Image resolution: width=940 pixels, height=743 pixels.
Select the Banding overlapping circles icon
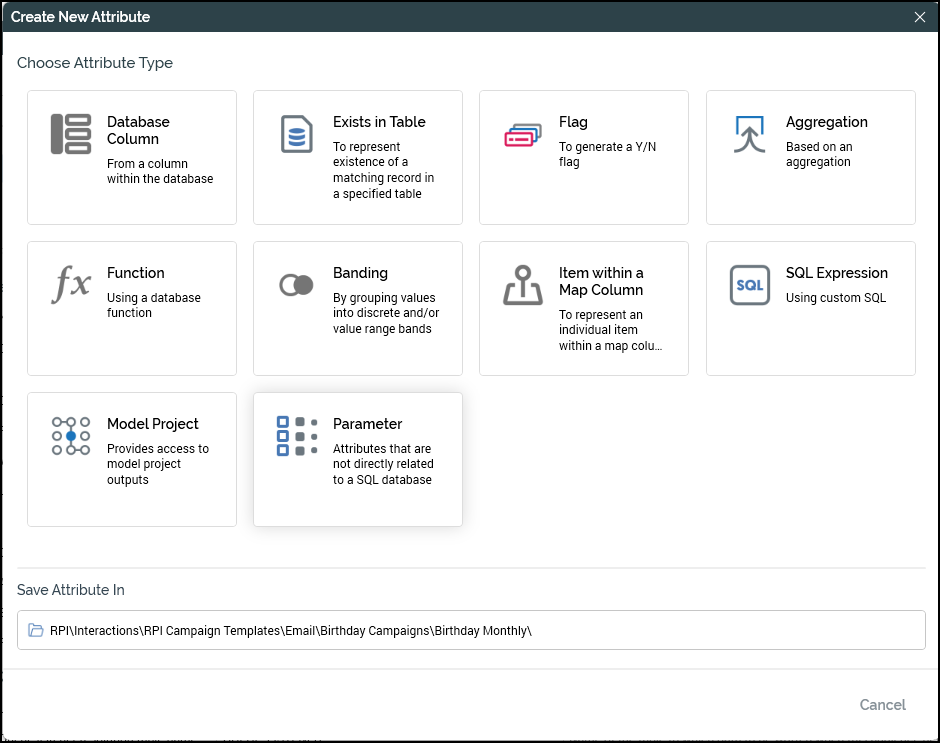coord(297,286)
